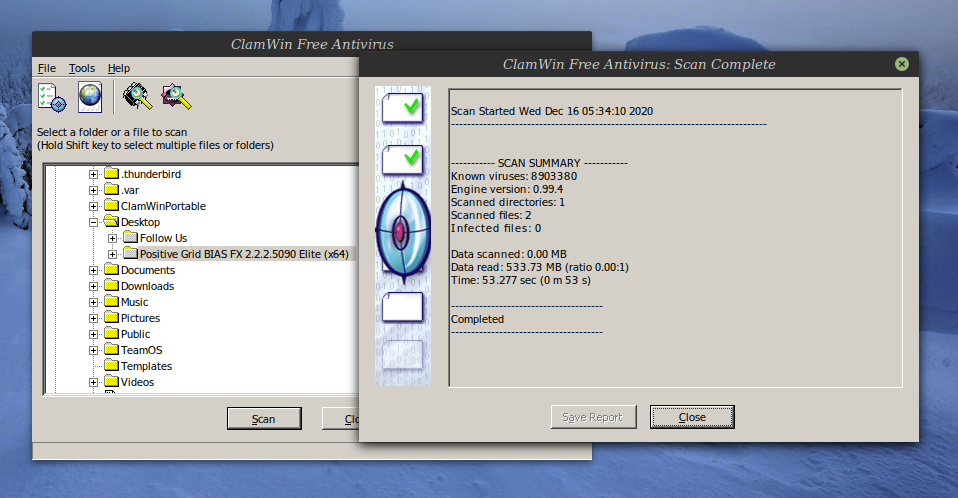Select the Pictures folder
Image resolution: width=958 pixels, height=498 pixels.
tap(140, 318)
